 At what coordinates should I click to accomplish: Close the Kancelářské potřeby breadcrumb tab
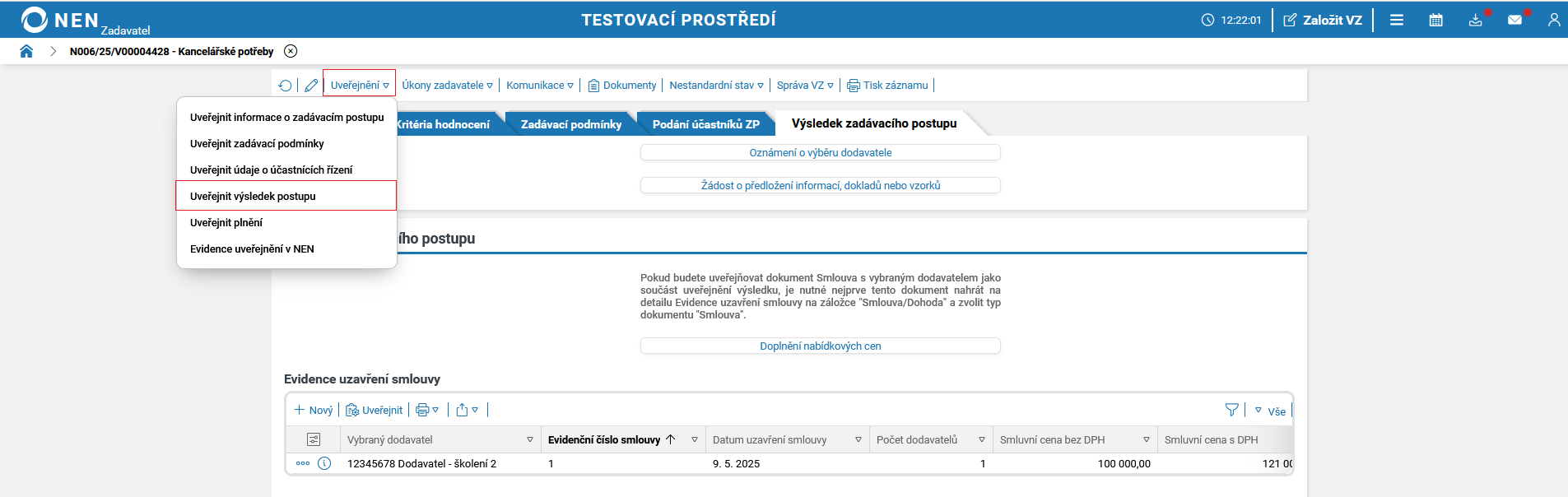[x=291, y=51]
